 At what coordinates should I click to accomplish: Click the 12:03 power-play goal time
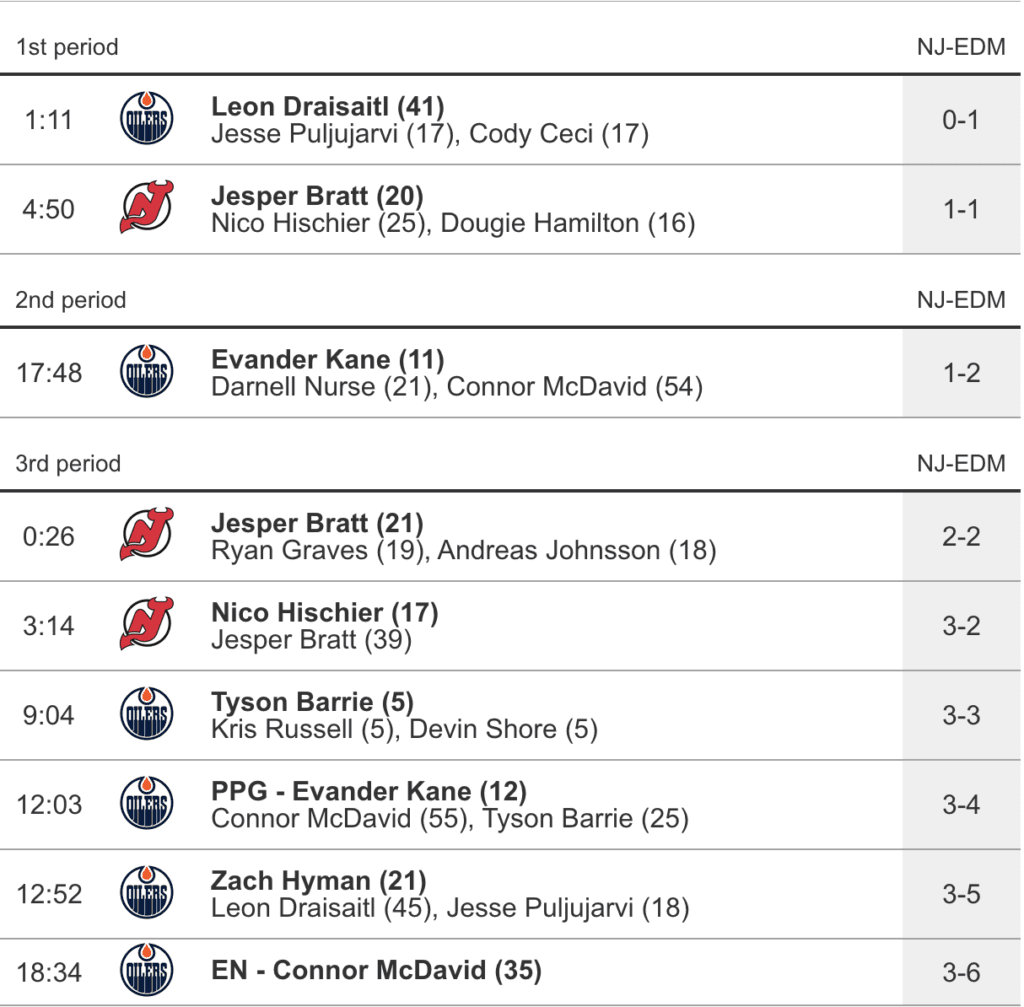point(50,804)
